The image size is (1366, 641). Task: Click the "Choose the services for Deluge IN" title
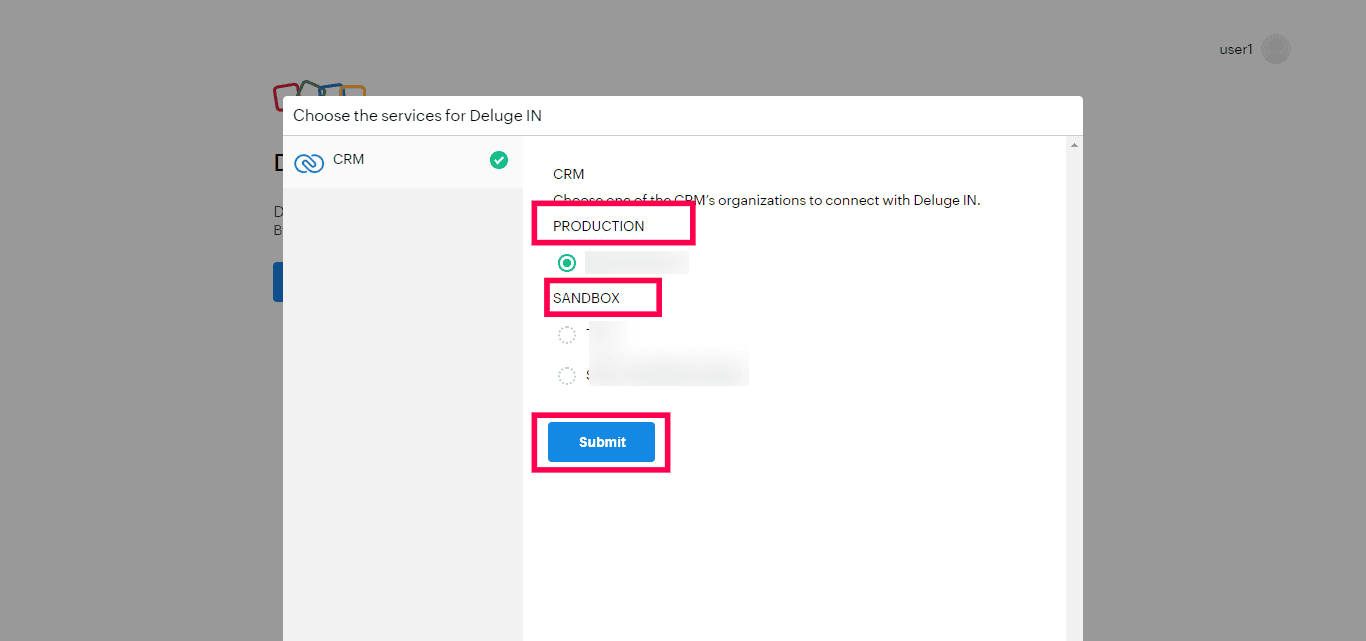(417, 115)
